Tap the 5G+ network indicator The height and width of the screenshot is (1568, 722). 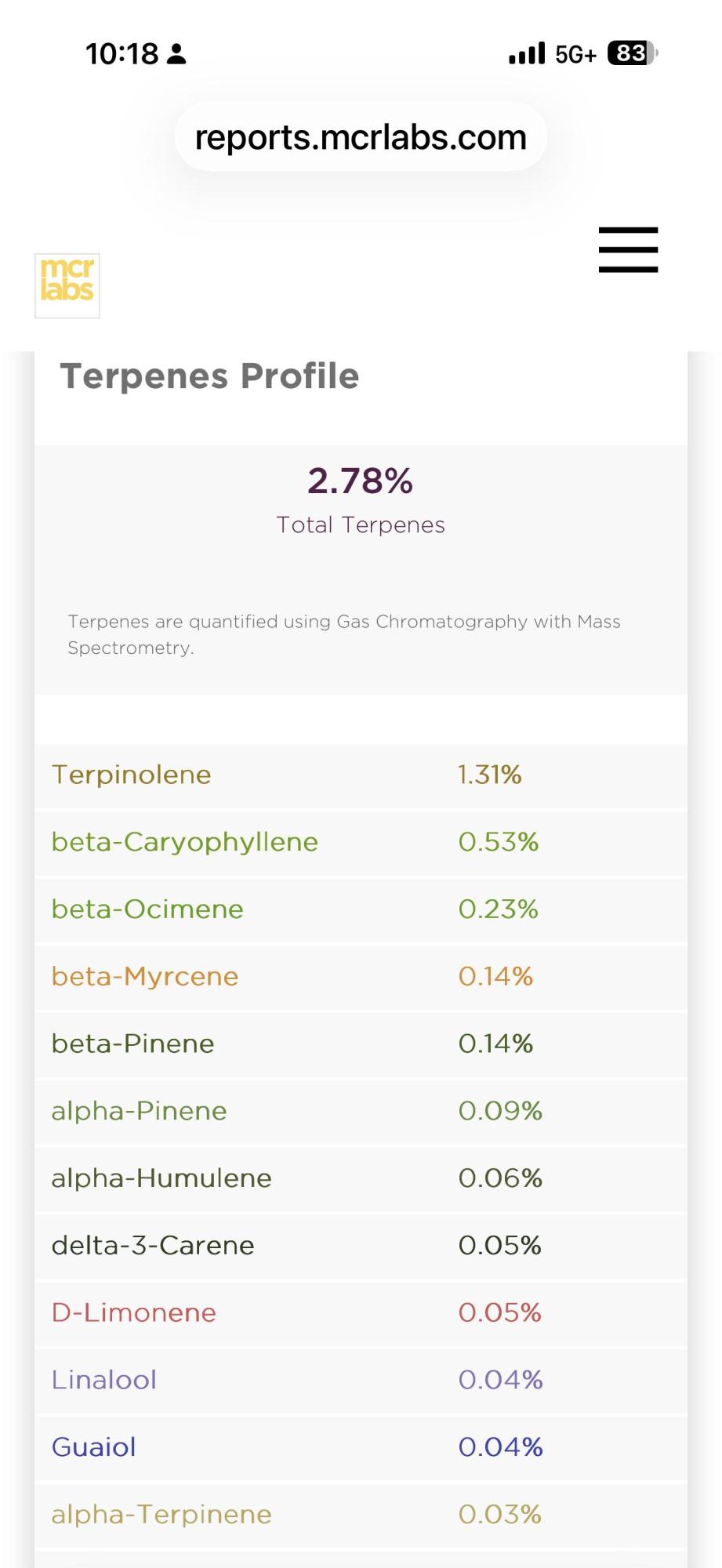(575, 54)
